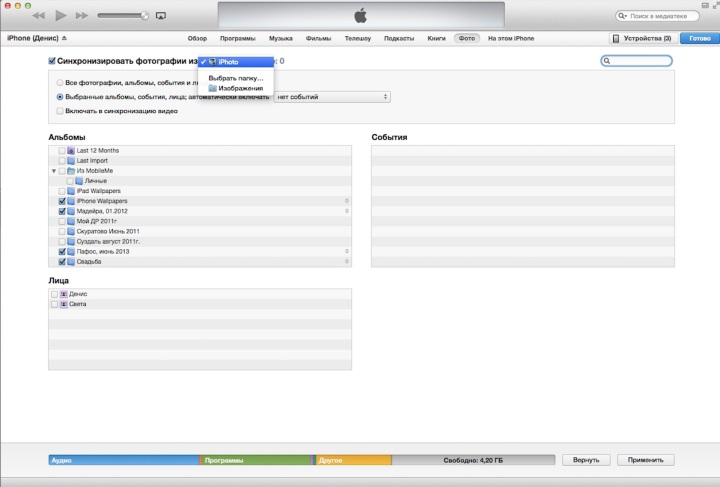Collapse the Из MobileMe folder
Screen dimensions: 720x487
click(52, 170)
